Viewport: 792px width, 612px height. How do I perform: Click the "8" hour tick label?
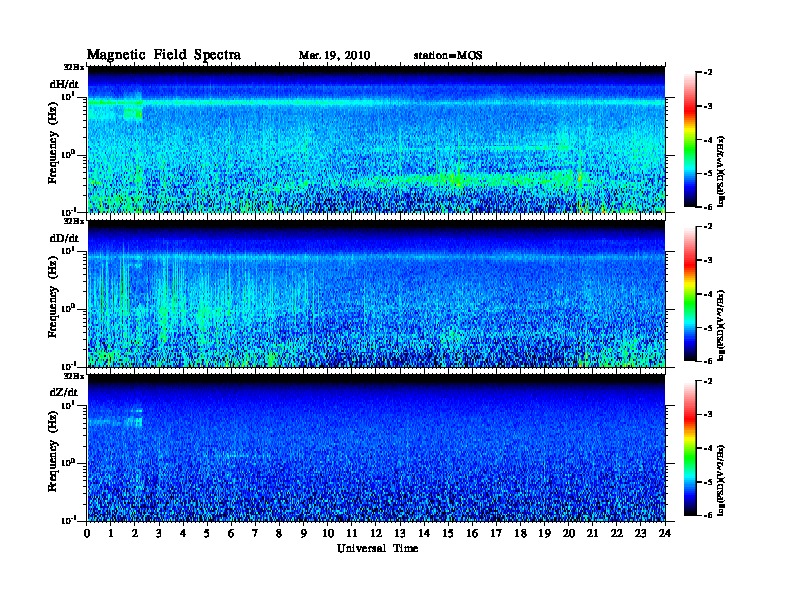click(x=279, y=534)
